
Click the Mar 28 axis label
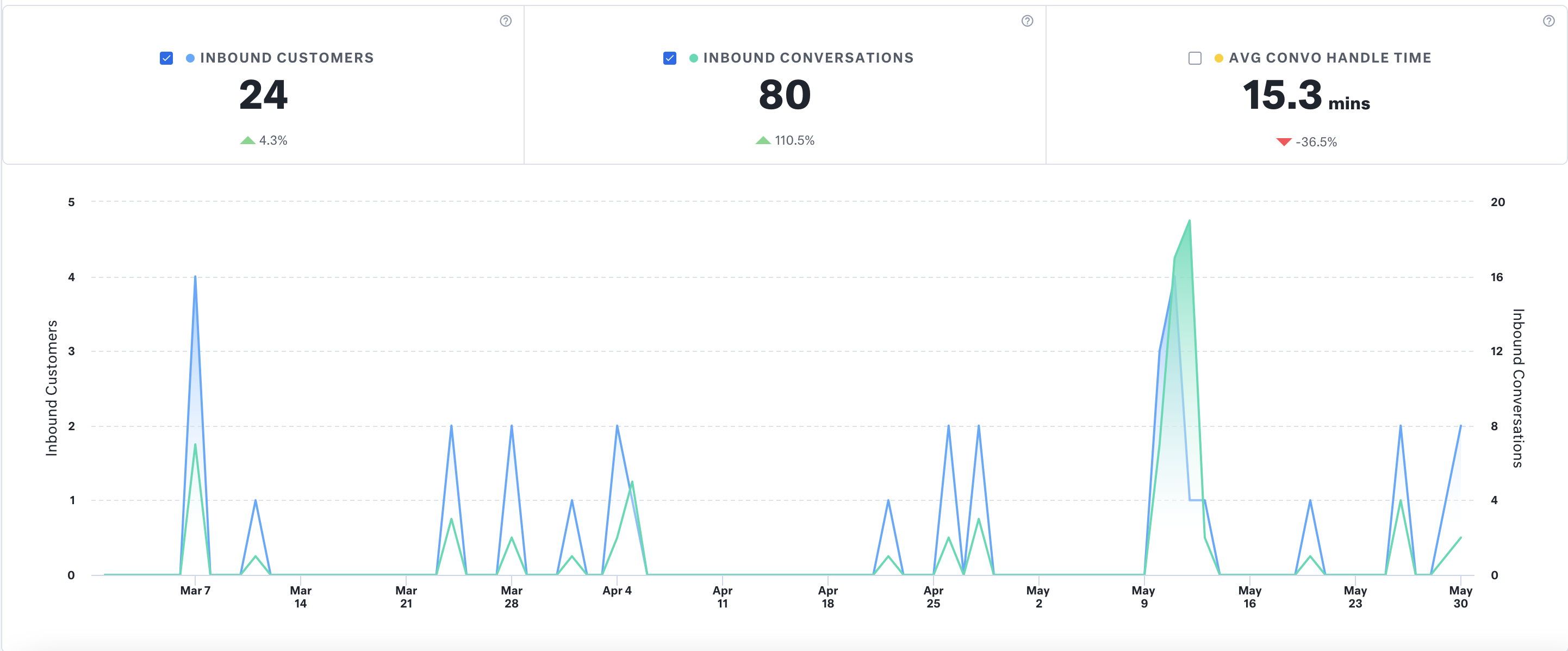511,597
